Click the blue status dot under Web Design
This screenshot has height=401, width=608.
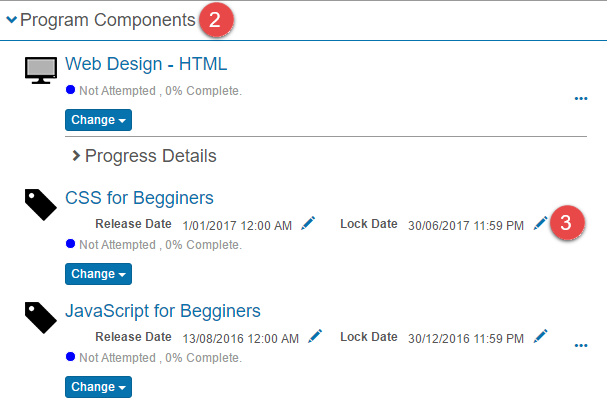point(70,90)
